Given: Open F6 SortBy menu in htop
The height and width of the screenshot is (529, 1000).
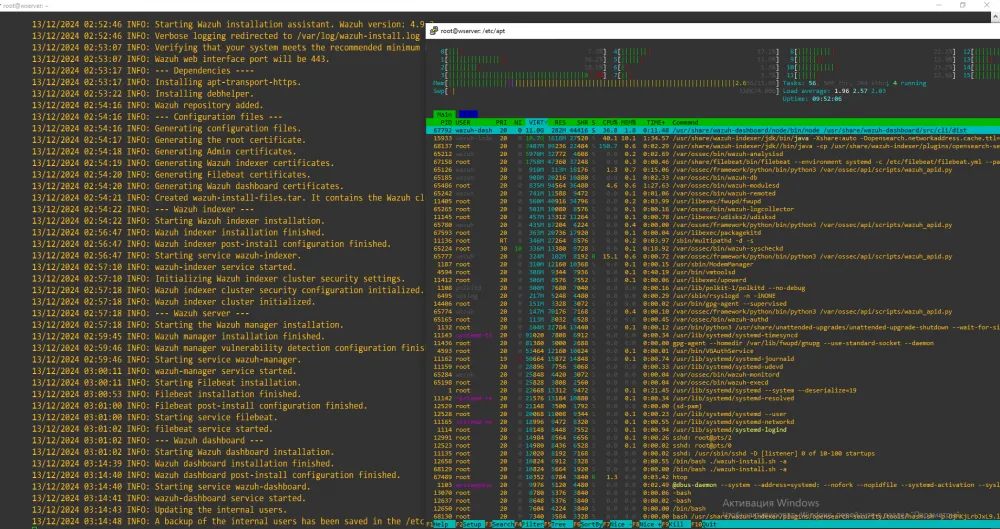Looking at the screenshot, I should pyautogui.click(x=587, y=525).
